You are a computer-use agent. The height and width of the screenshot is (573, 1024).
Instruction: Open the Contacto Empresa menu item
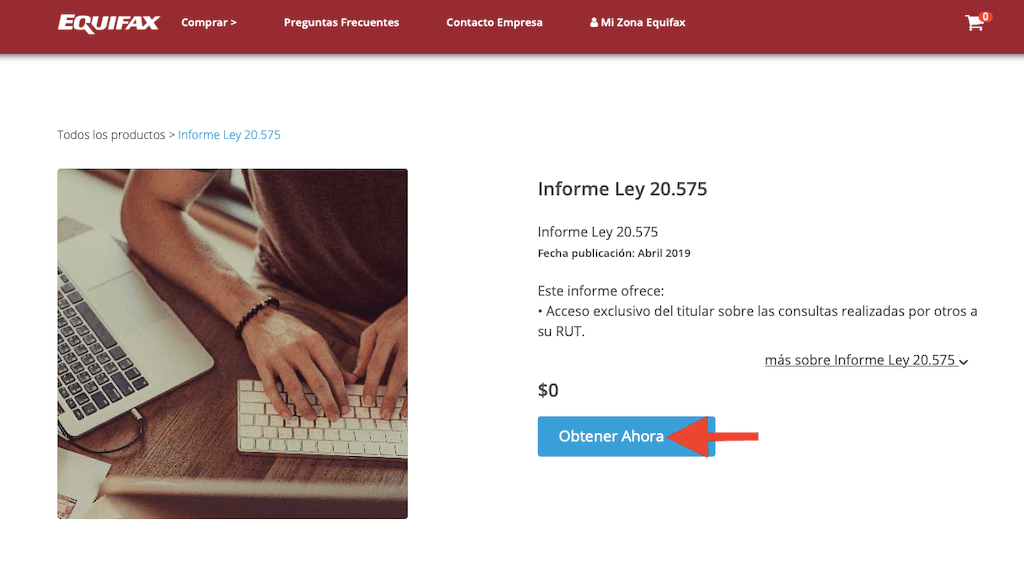494,22
